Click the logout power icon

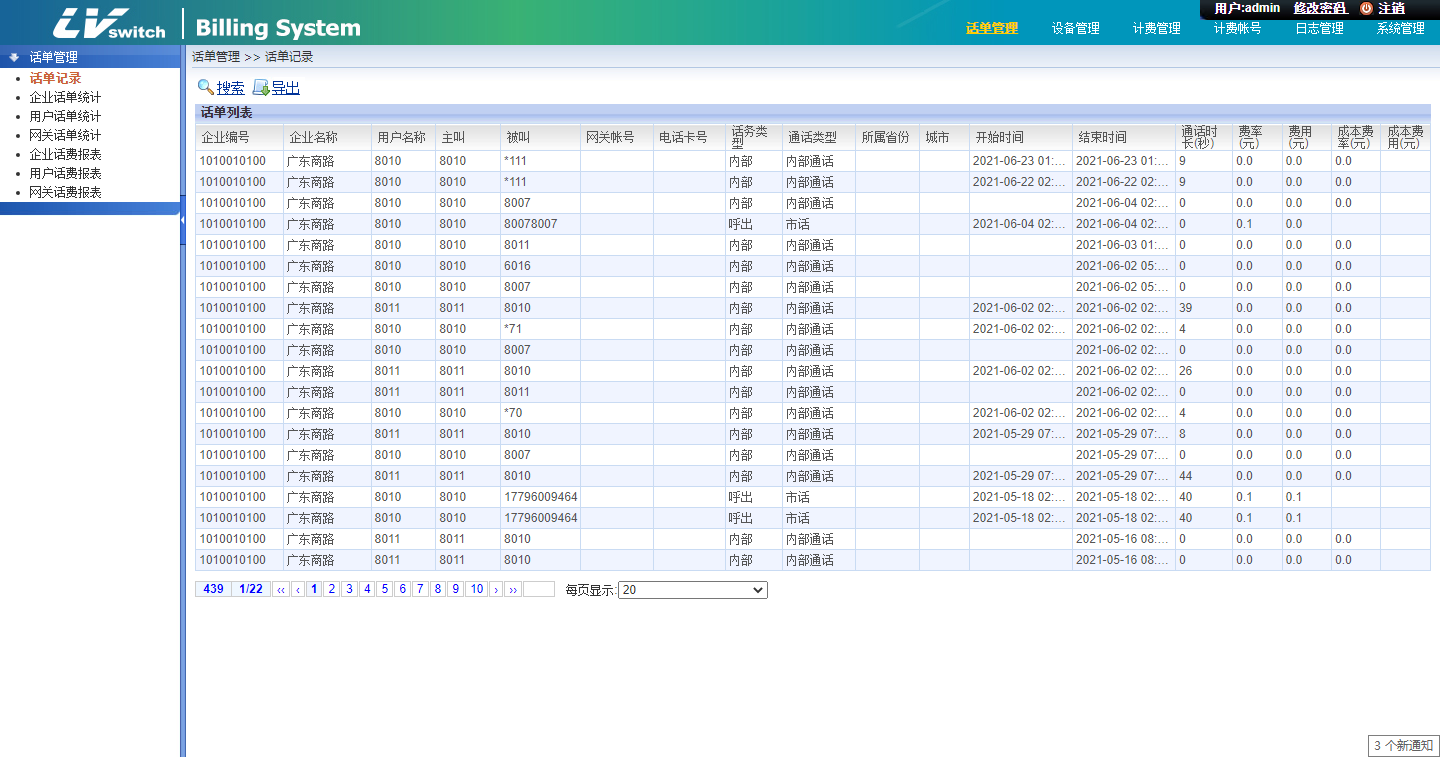coord(1366,8)
